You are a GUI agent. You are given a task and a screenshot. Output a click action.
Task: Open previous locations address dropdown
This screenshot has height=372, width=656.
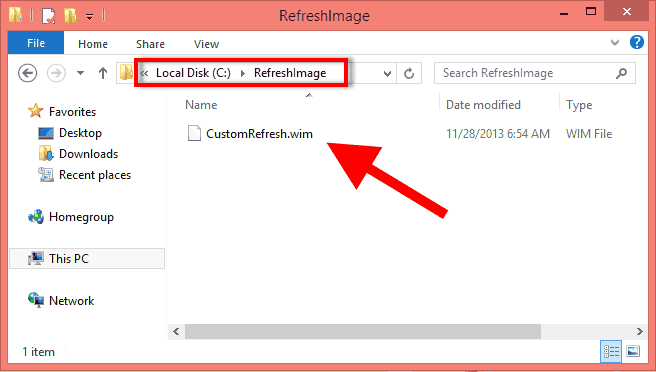pos(387,74)
